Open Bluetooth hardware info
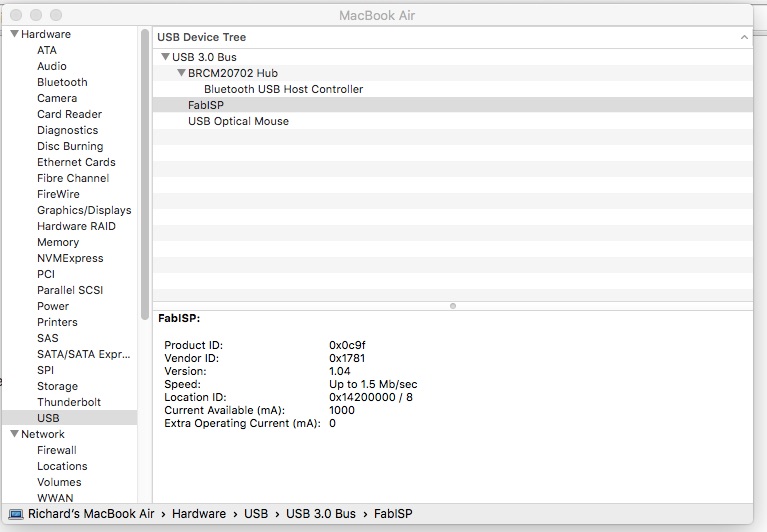The width and height of the screenshot is (767, 532). click(x=62, y=82)
